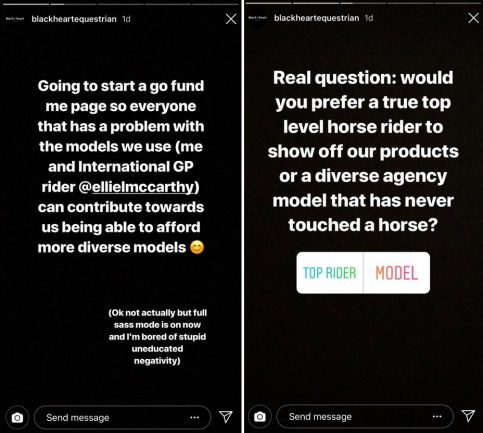Tap the go fund me story text
Screen dimensions: 483x433
121,167
